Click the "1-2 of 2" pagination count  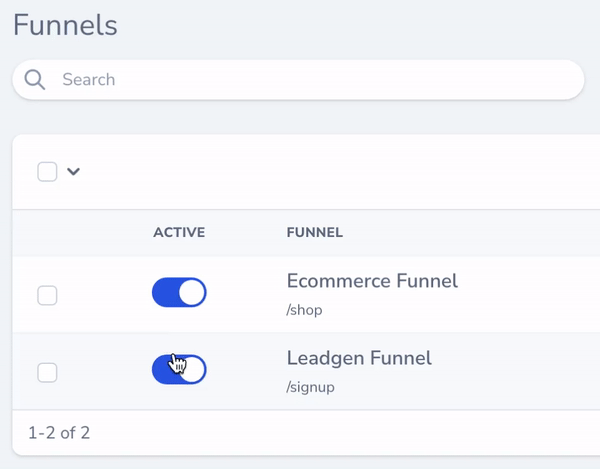tap(59, 433)
